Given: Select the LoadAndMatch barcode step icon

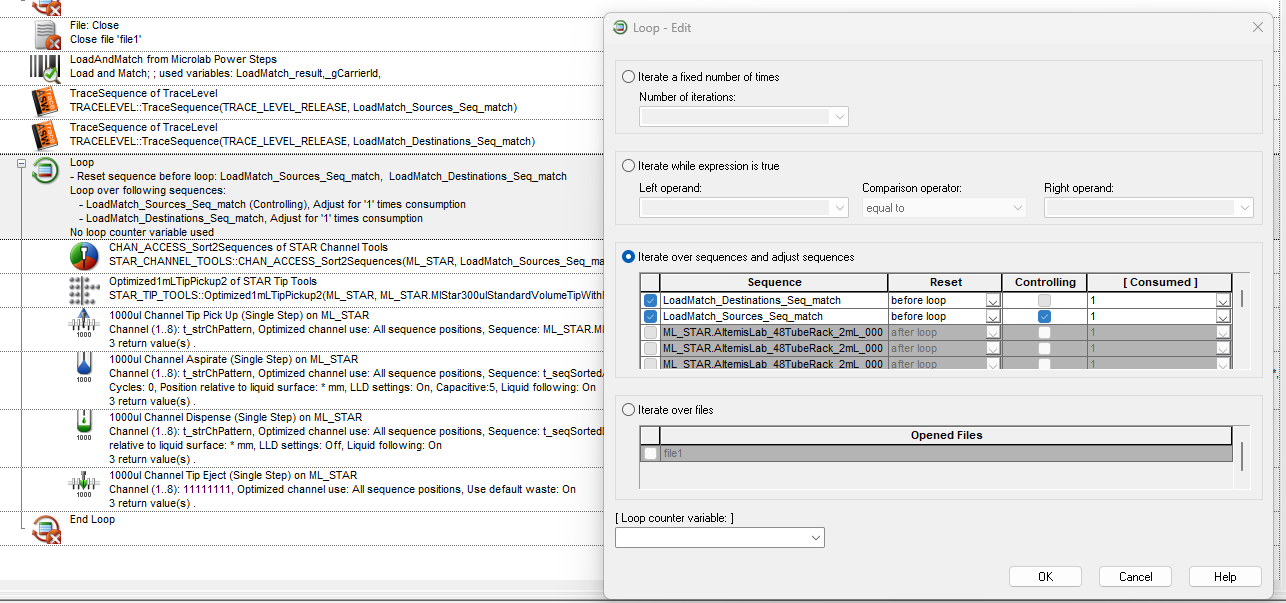Looking at the screenshot, I should [46, 68].
